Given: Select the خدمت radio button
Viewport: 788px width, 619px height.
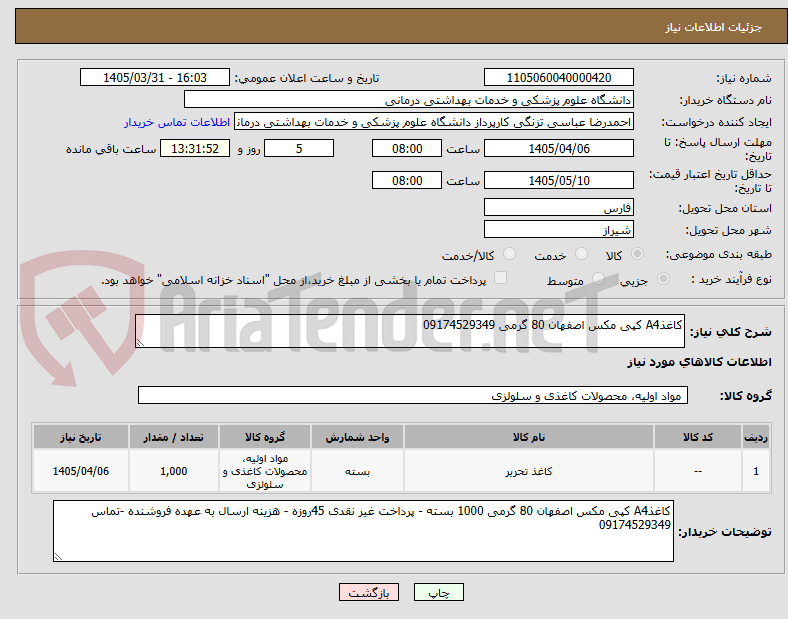Looking at the screenshot, I should (581, 254).
